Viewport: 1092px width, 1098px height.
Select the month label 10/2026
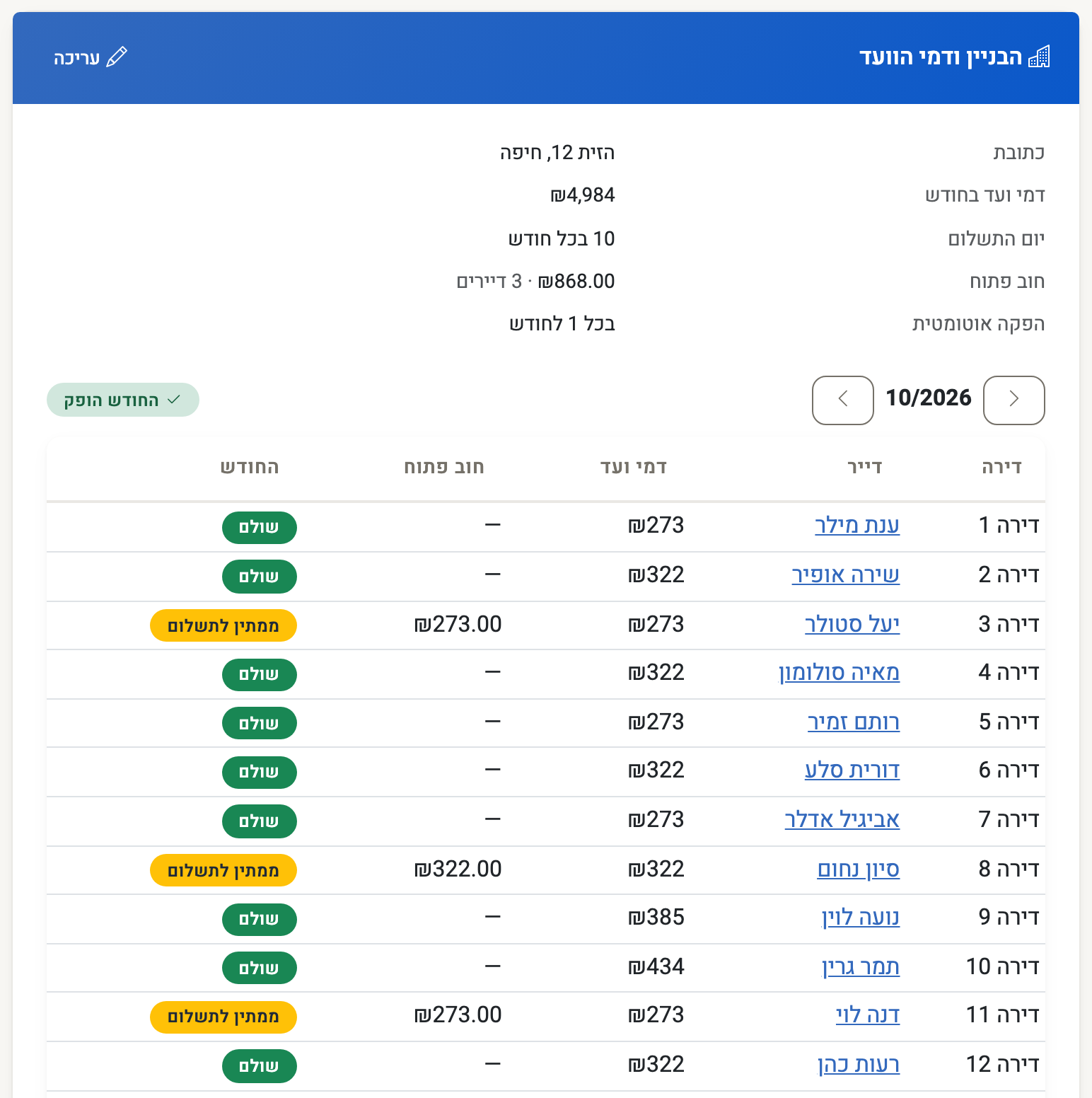pos(929,398)
